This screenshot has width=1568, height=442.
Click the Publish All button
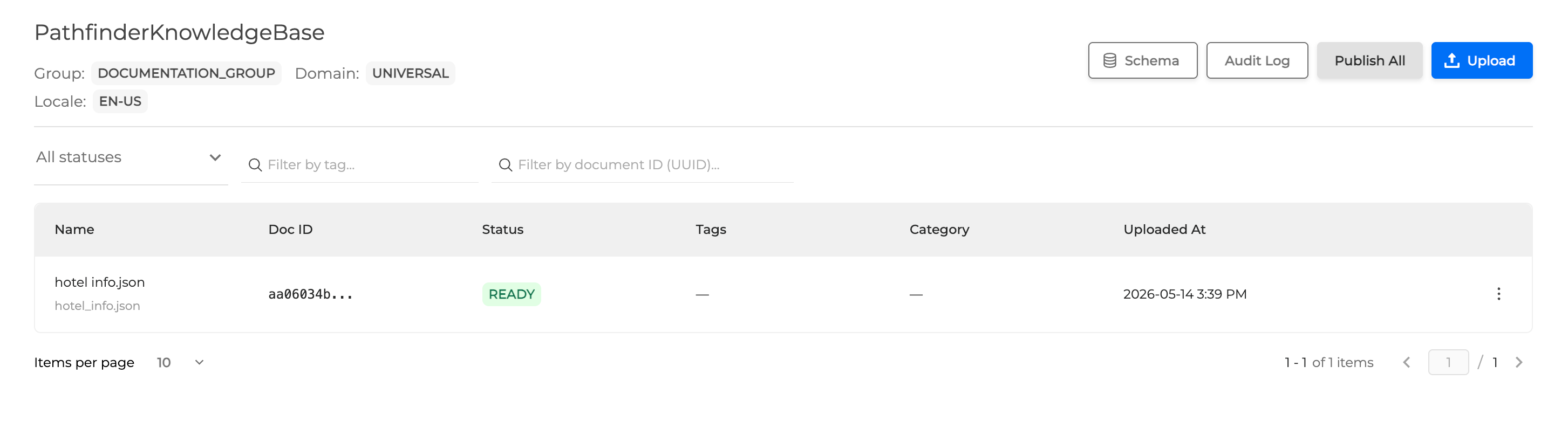tap(1369, 60)
